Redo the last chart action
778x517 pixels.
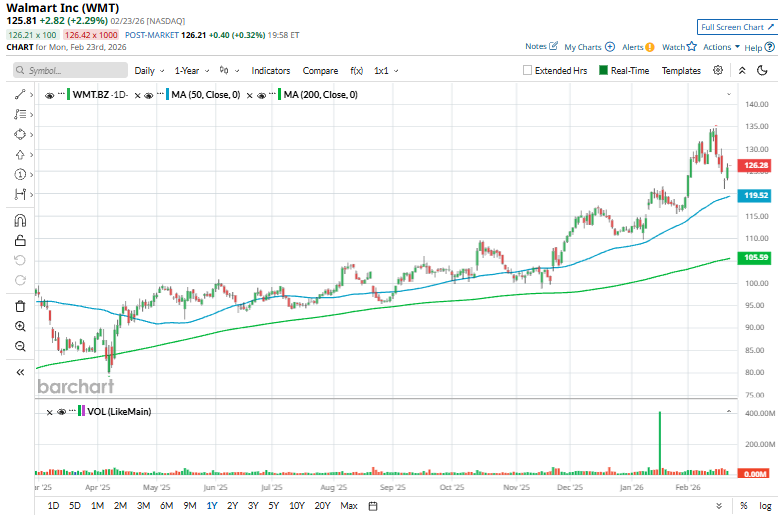click(x=20, y=280)
